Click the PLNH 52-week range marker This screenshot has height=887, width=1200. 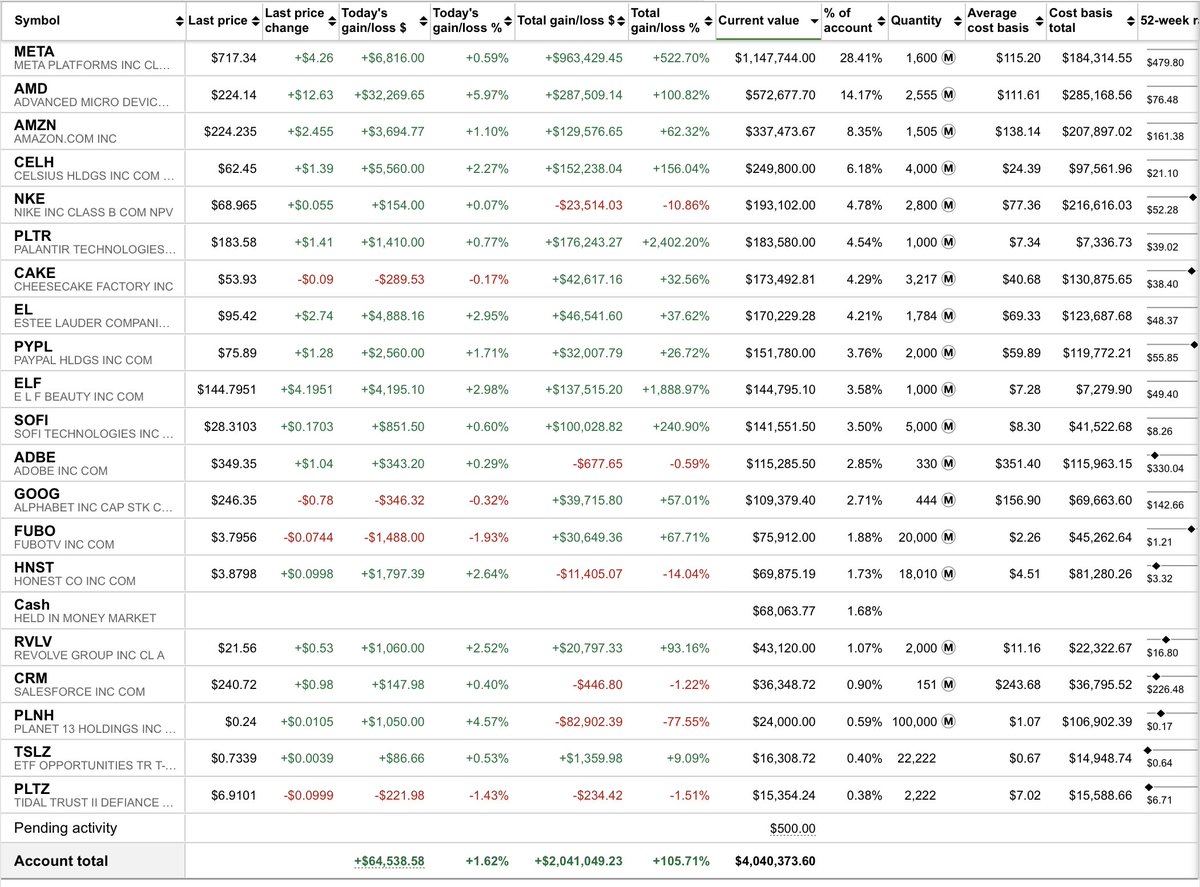(x=1161, y=713)
